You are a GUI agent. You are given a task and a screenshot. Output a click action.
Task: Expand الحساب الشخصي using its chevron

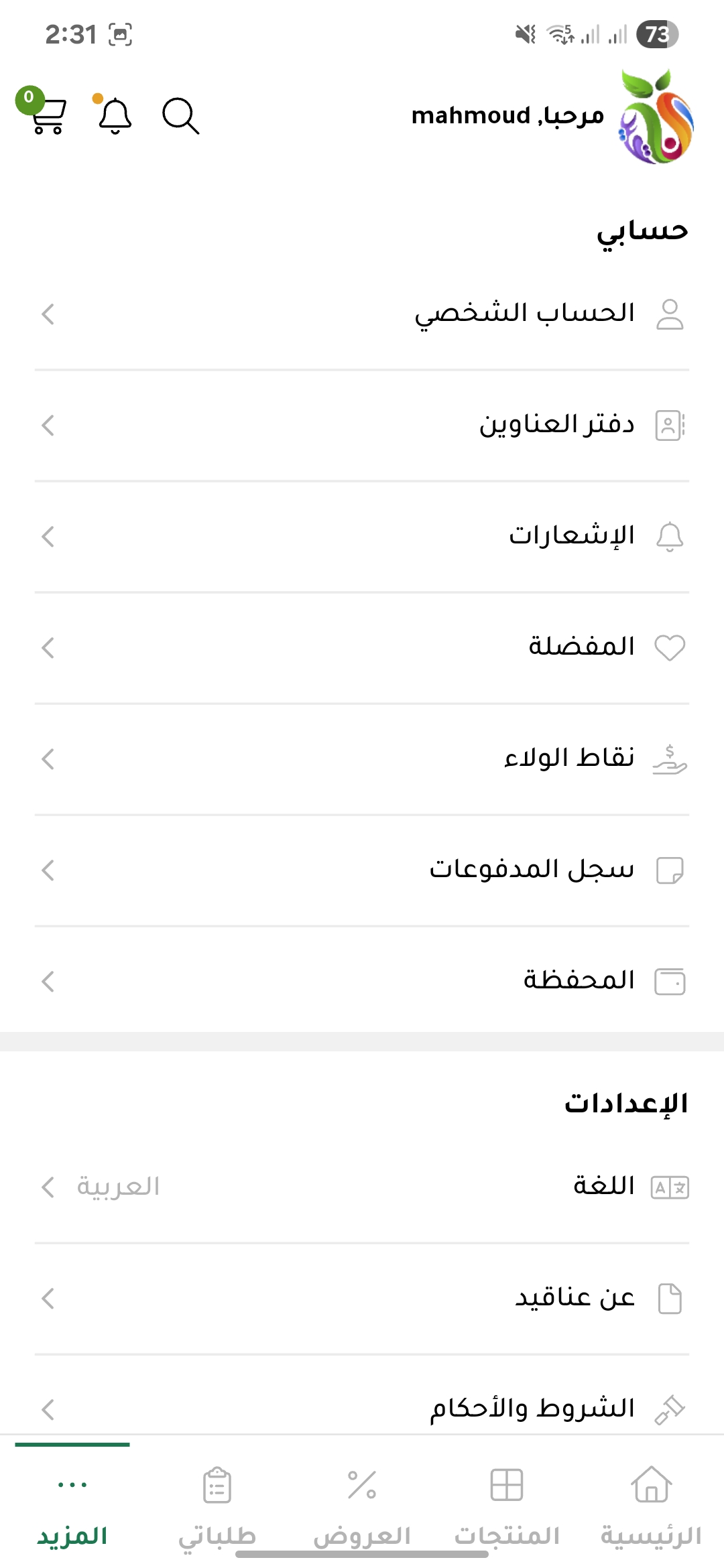tap(48, 314)
